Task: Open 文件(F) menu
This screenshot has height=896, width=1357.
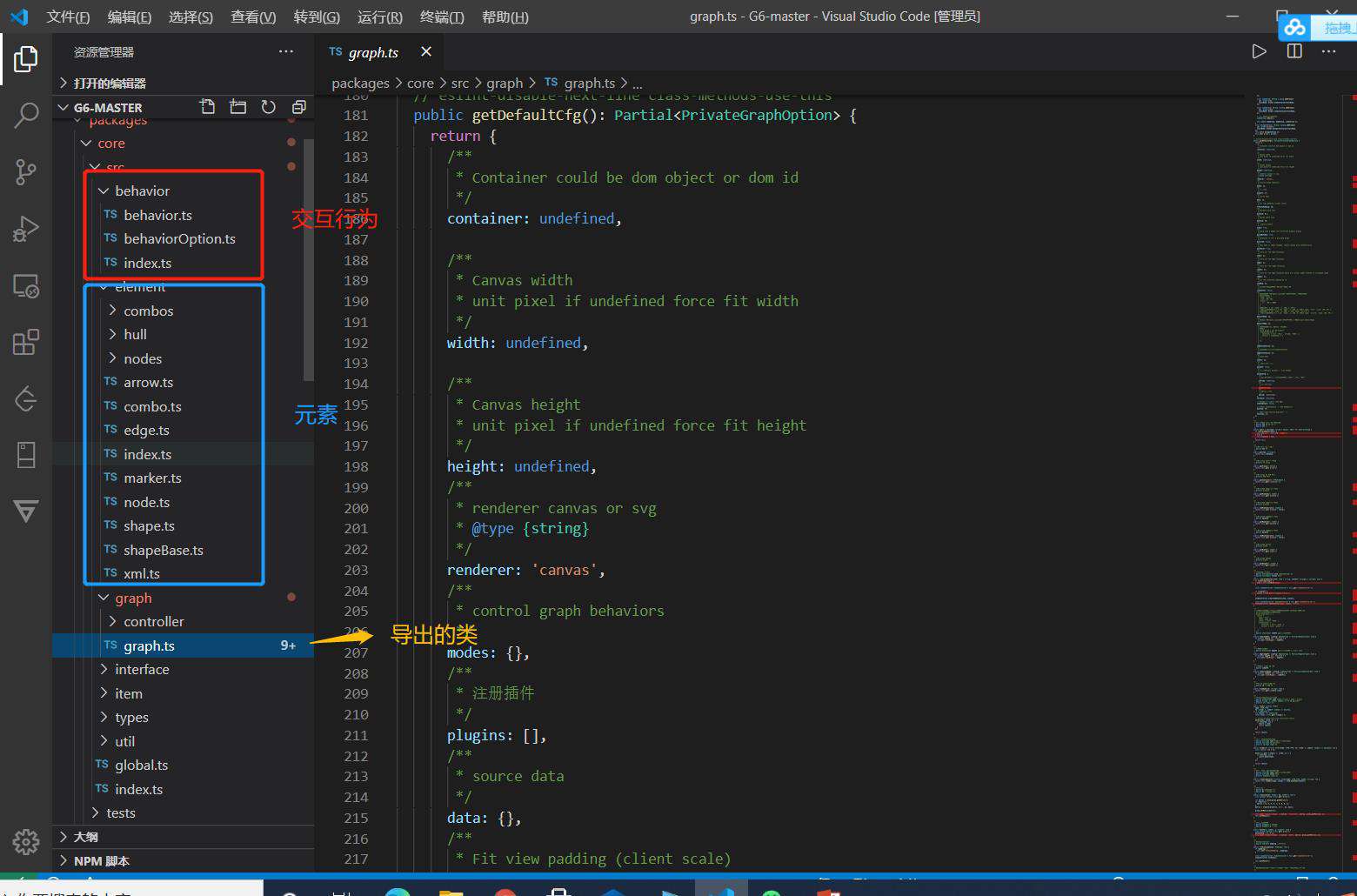Action: [x=68, y=17]
